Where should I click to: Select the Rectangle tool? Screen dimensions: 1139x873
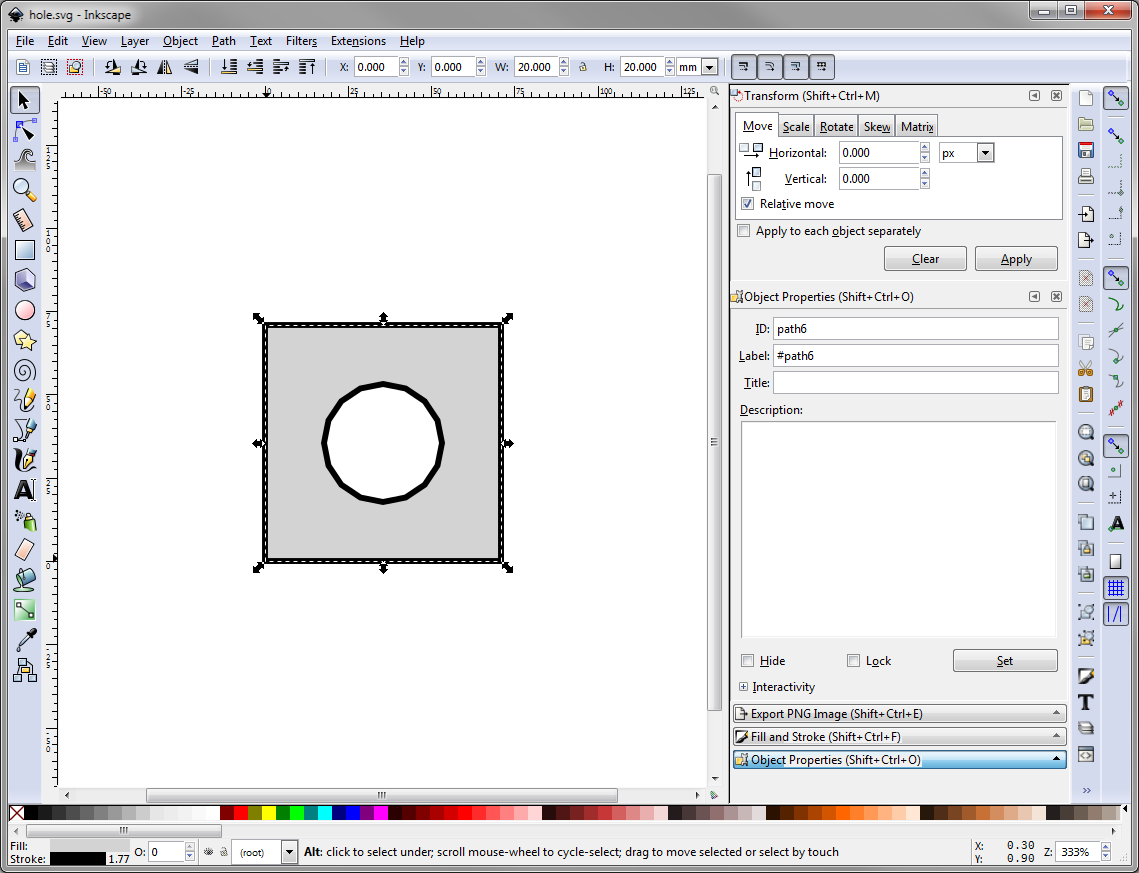pyautogui.click(x=25, y=250)
